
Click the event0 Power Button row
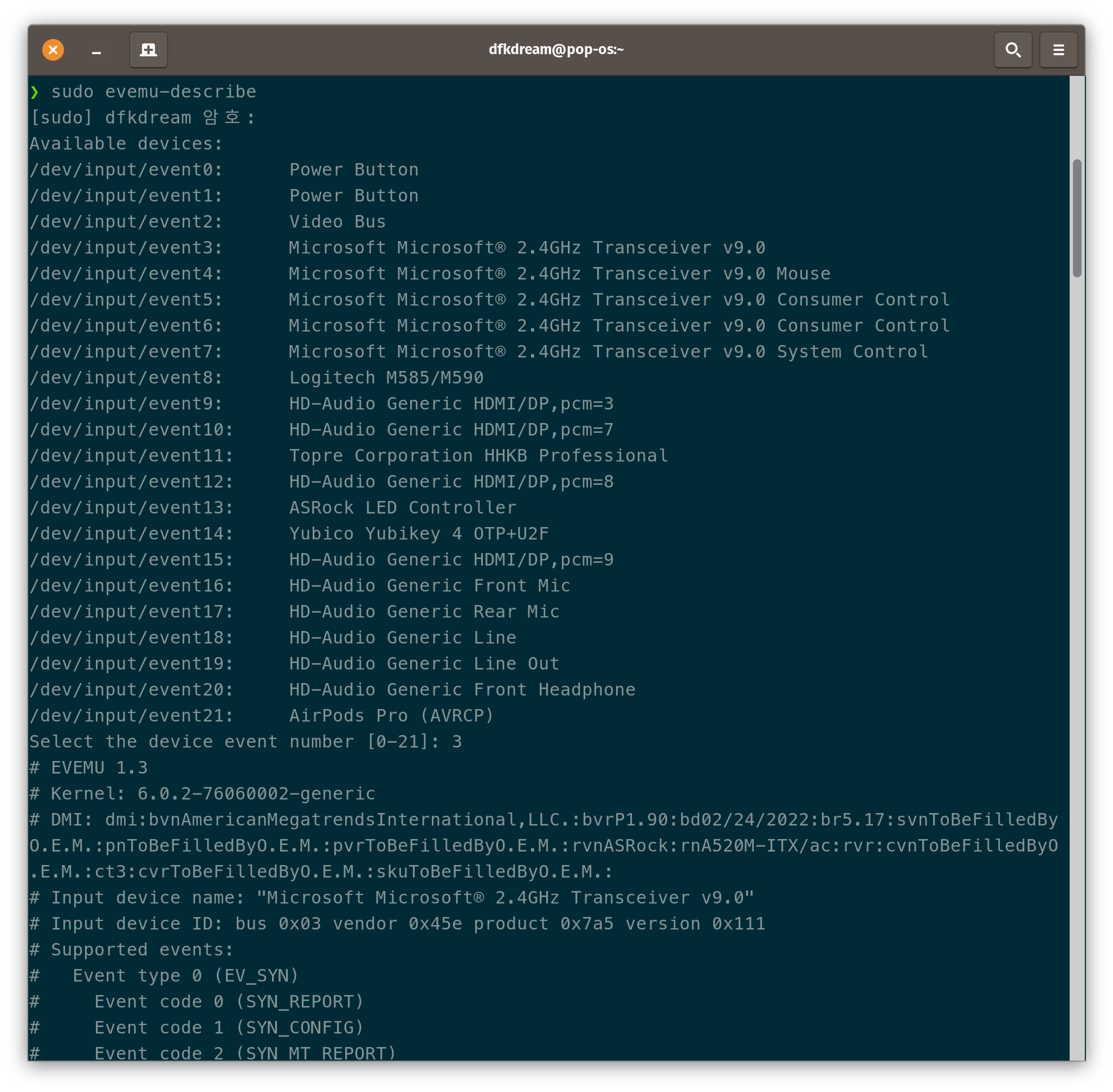pos(224,170)
